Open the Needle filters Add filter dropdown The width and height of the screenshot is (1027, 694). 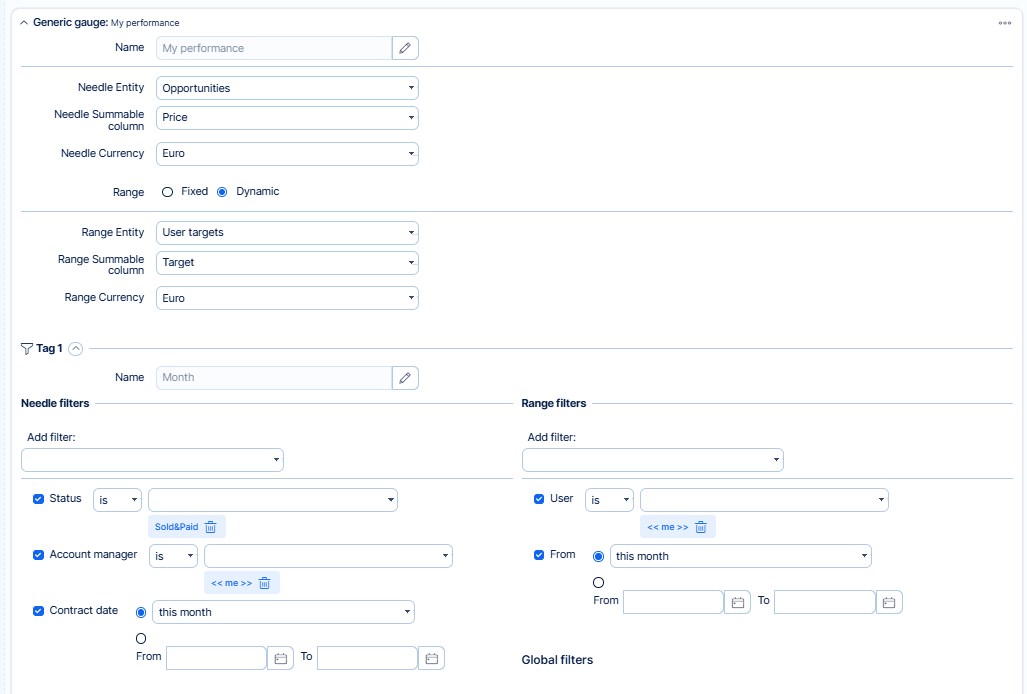pos(152,460)
